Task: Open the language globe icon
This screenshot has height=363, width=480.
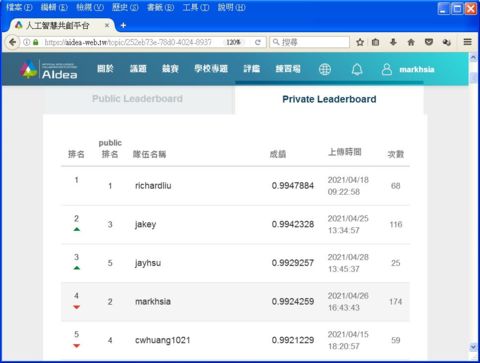Action: tap(325, 69)
